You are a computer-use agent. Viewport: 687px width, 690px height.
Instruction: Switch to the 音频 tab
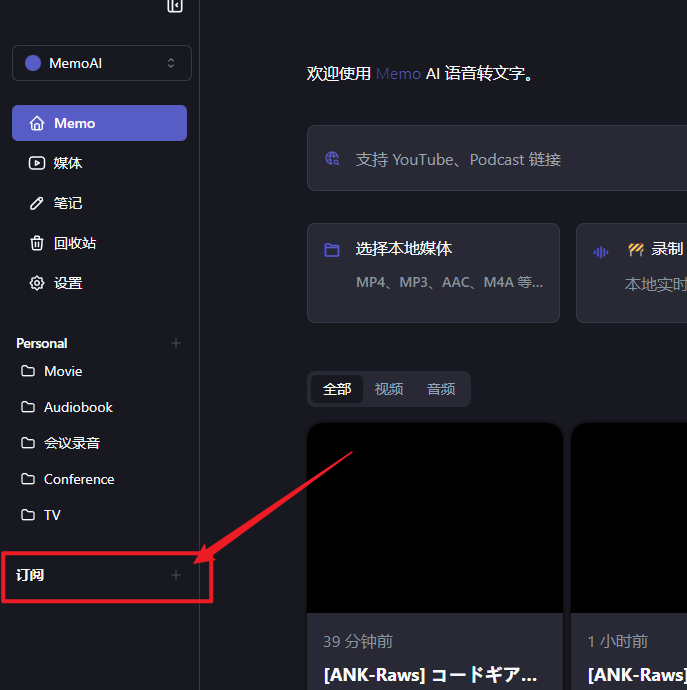(x=441, y=389)
